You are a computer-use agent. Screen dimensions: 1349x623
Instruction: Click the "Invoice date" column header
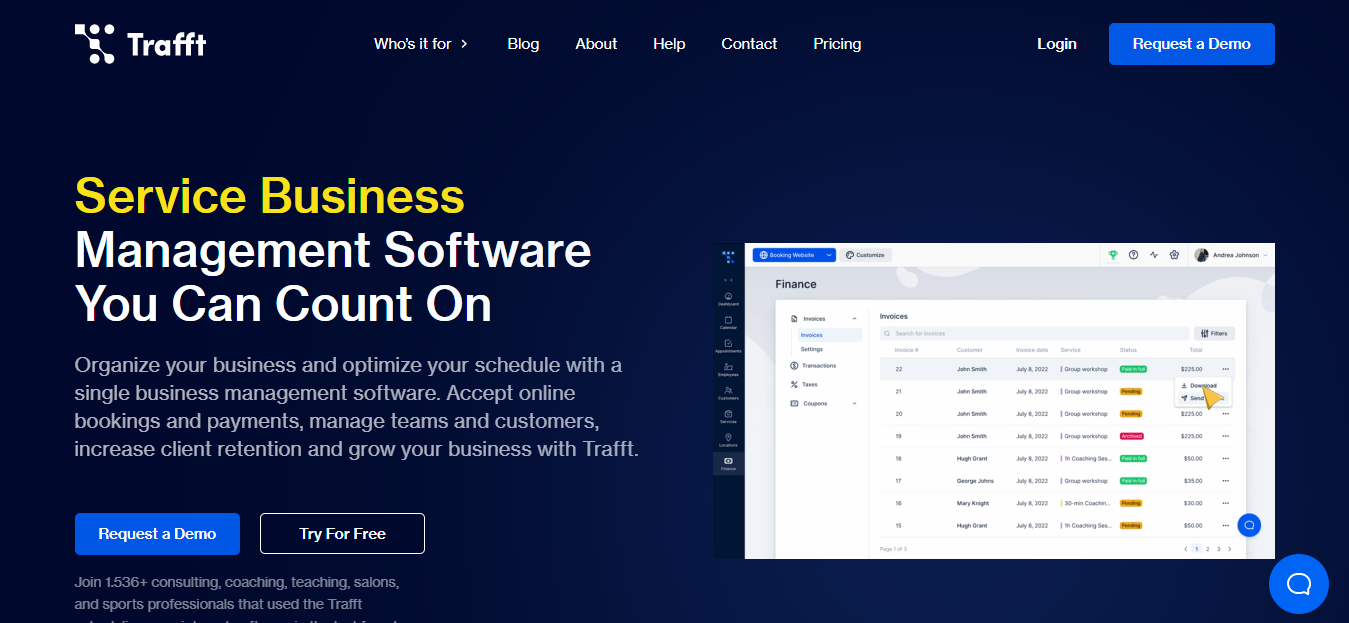coord(1032,350)
